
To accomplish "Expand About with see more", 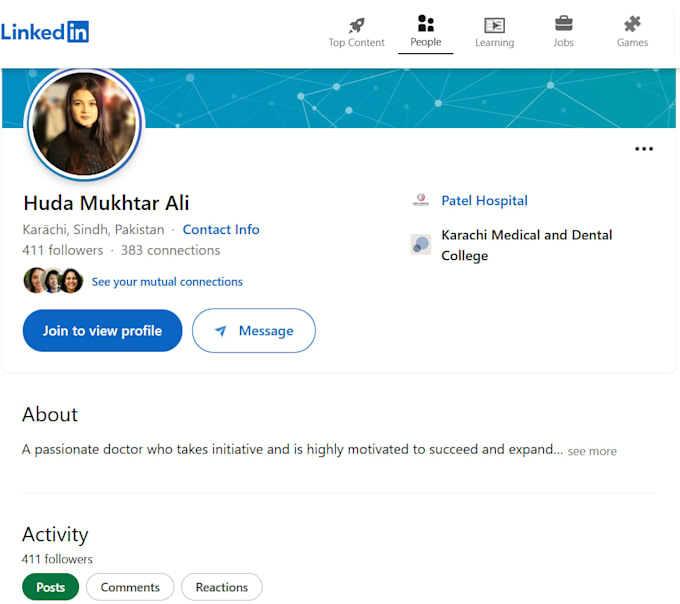I will click(592, 451).
